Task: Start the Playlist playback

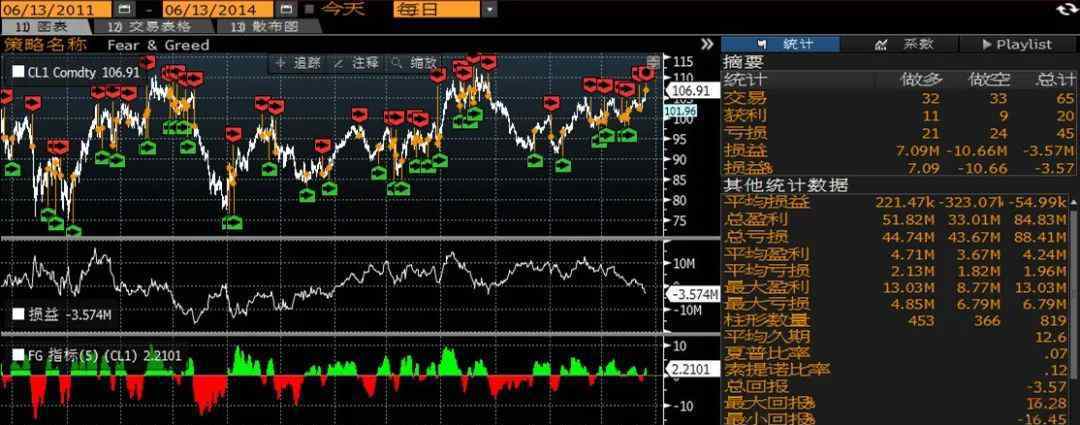Action: (x=1016, y=44)
